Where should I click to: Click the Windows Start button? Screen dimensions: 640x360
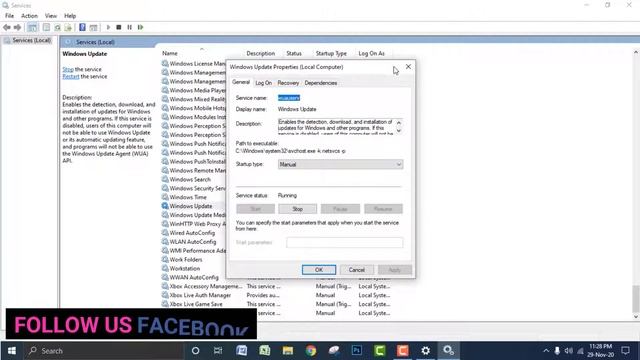tap(12, 351)
